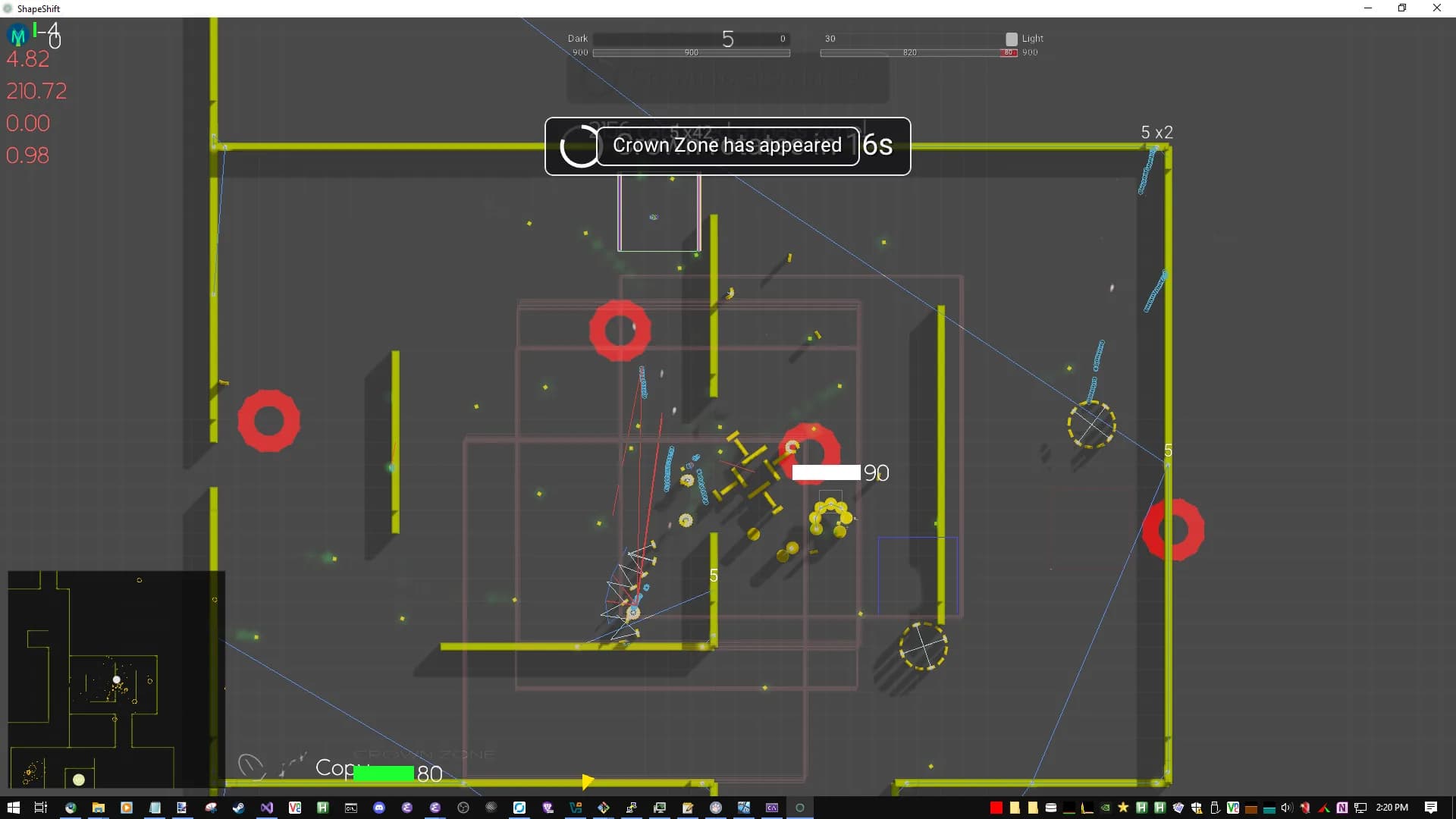This screenshot has height=819, width=1456.
Task: Click the red square tray icon
Action: click(x=996, y=808)
